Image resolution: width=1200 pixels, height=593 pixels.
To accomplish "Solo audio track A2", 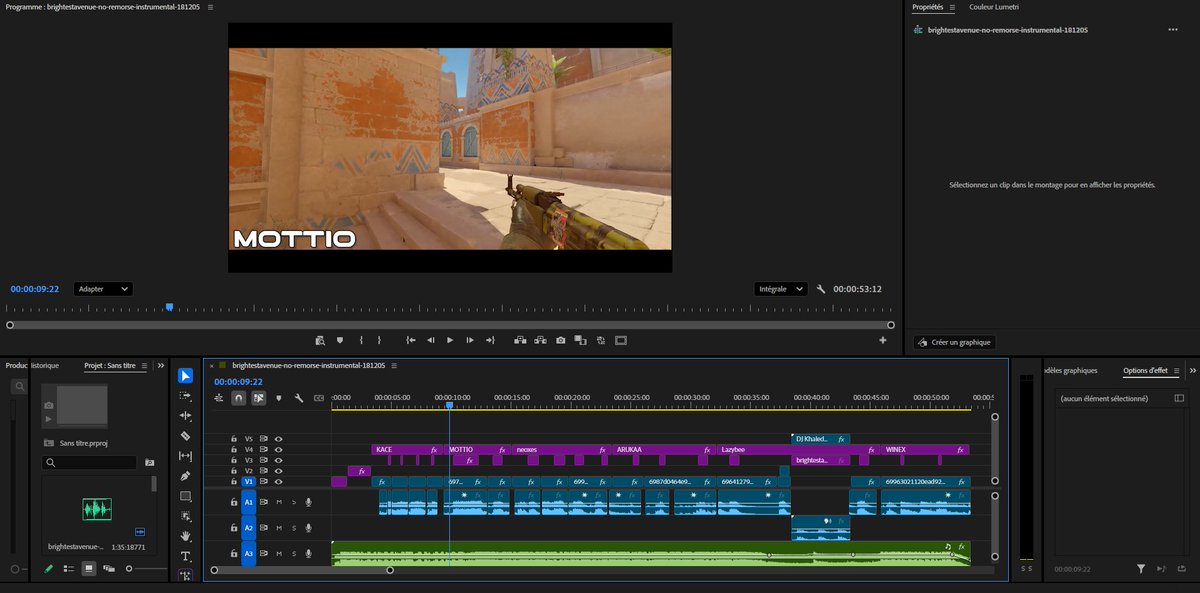I will [294, 528].
